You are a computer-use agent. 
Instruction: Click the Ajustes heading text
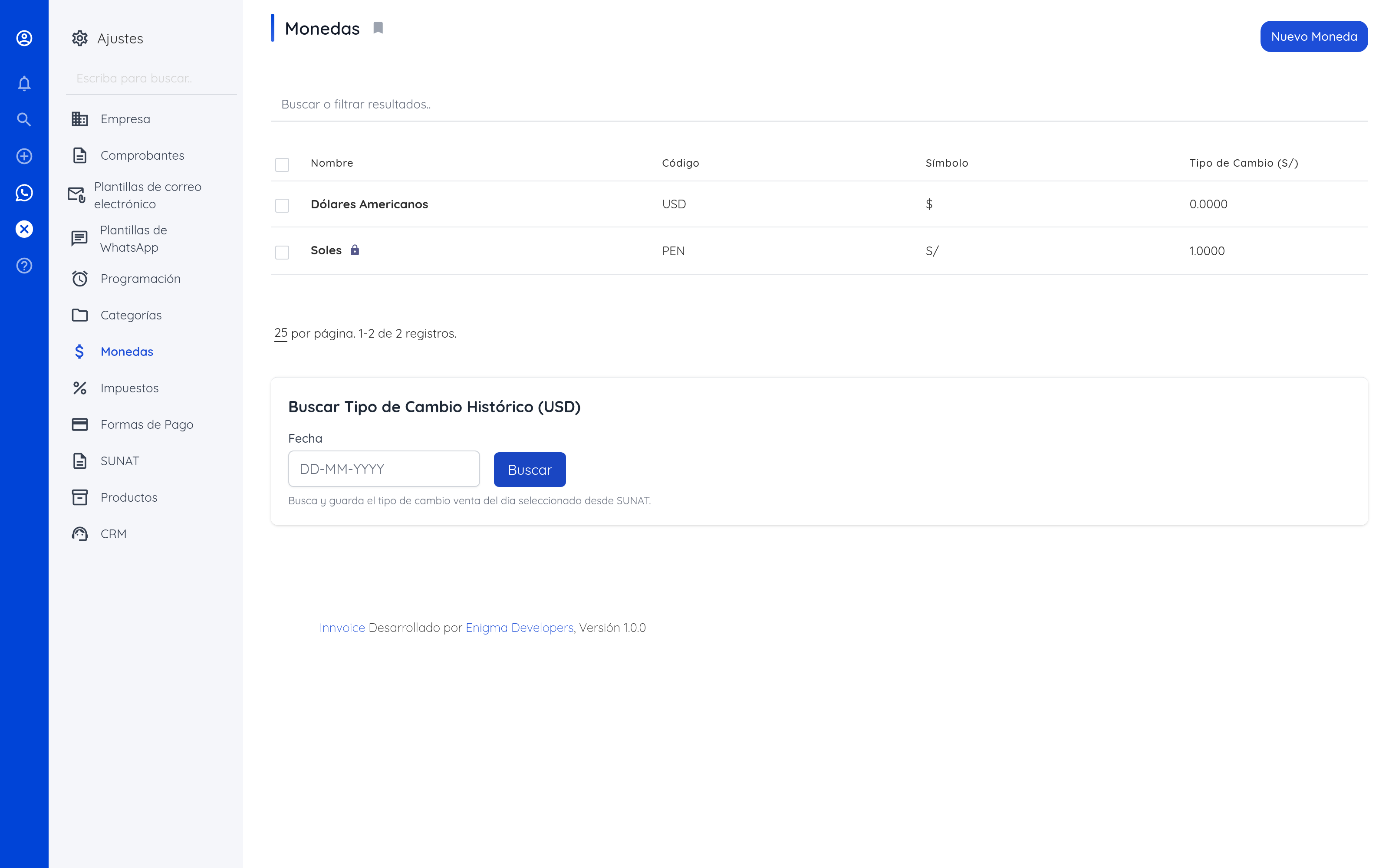(120, 39)
